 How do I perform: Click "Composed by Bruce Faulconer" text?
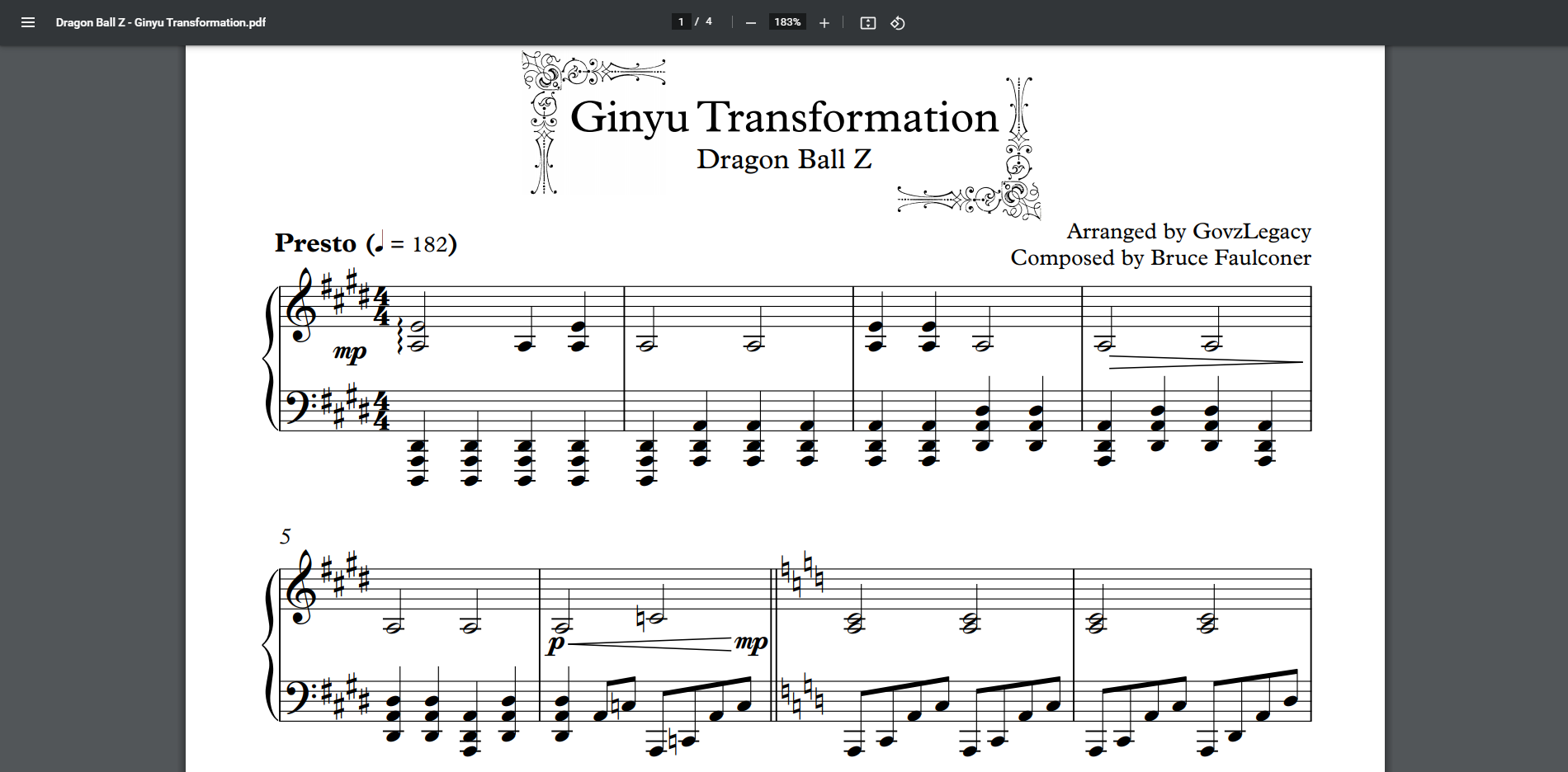pos(1160,258)
